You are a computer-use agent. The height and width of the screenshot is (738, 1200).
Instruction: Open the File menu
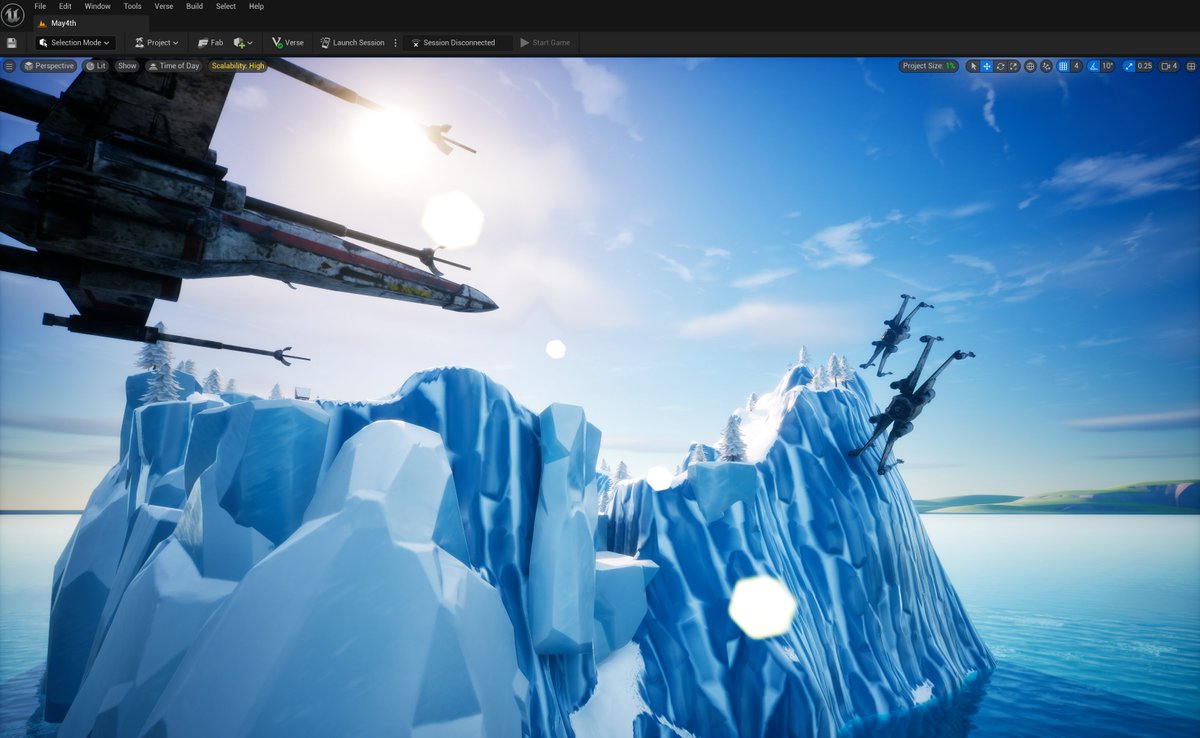(40, 6)
